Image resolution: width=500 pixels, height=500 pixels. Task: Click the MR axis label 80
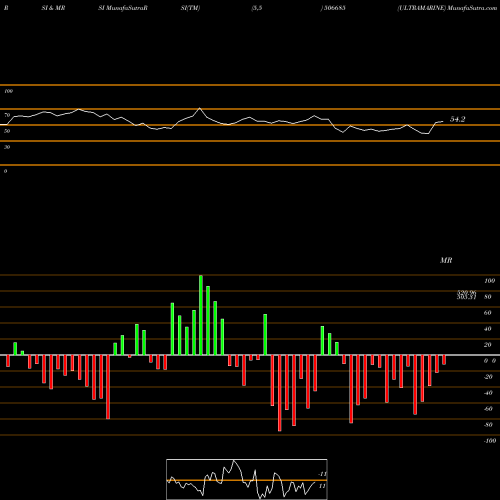tap(488, 297)
